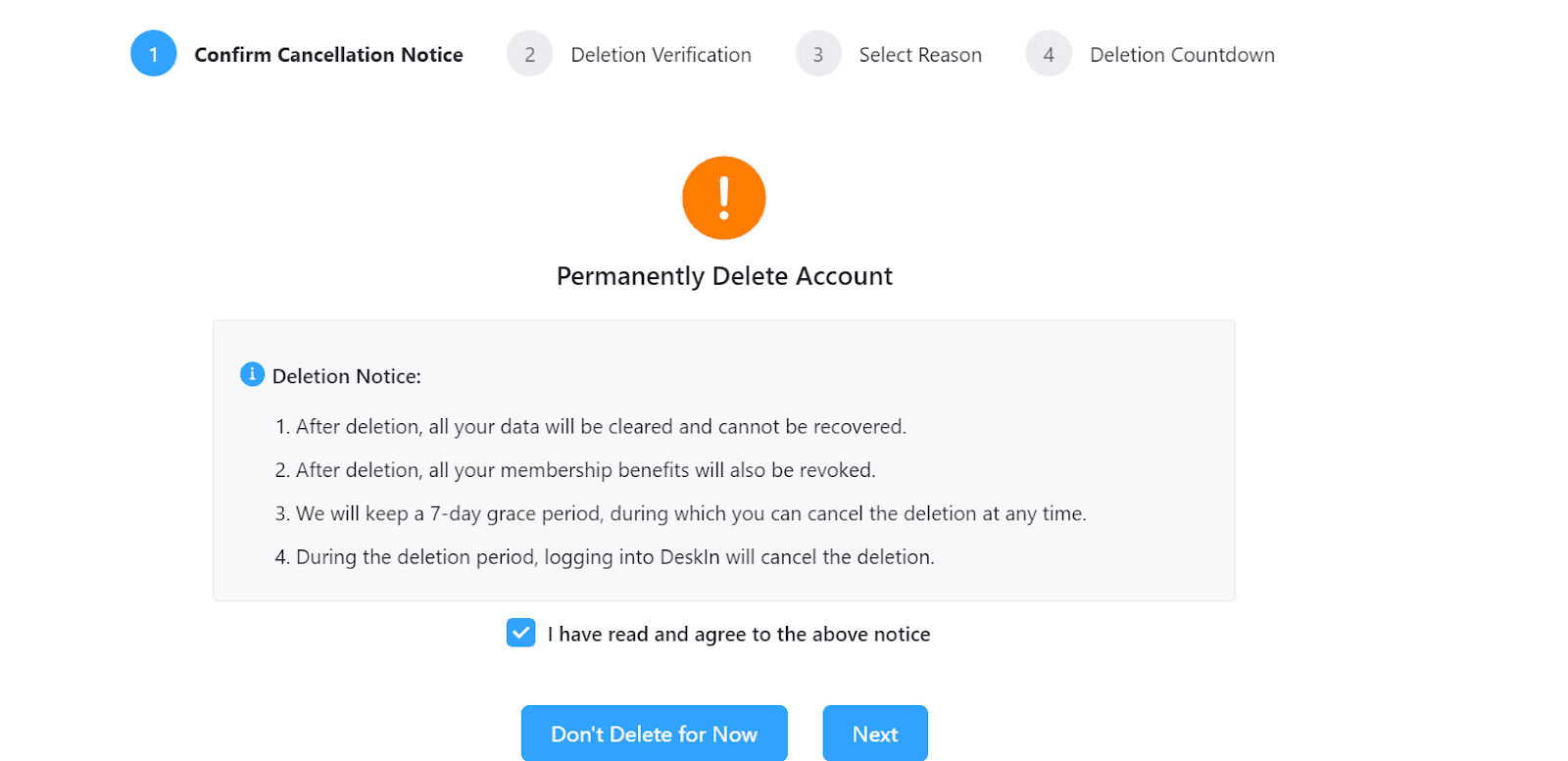This screenshot has width=1568, height=761.
Task: Go to the Select Reason step
Action: (x=920, y=55)
